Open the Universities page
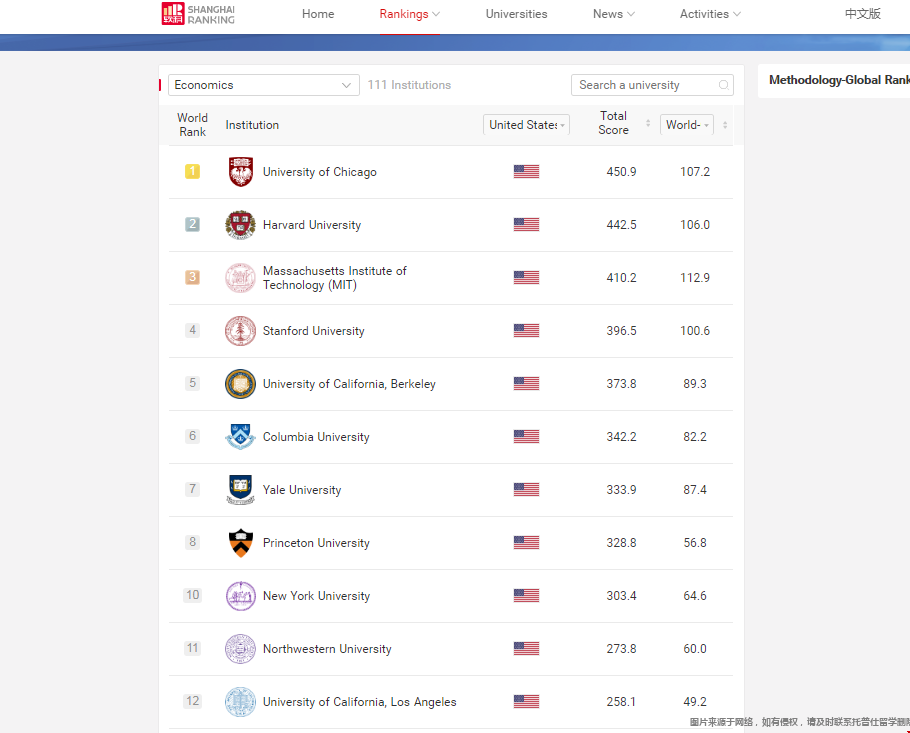 point(517,14)
